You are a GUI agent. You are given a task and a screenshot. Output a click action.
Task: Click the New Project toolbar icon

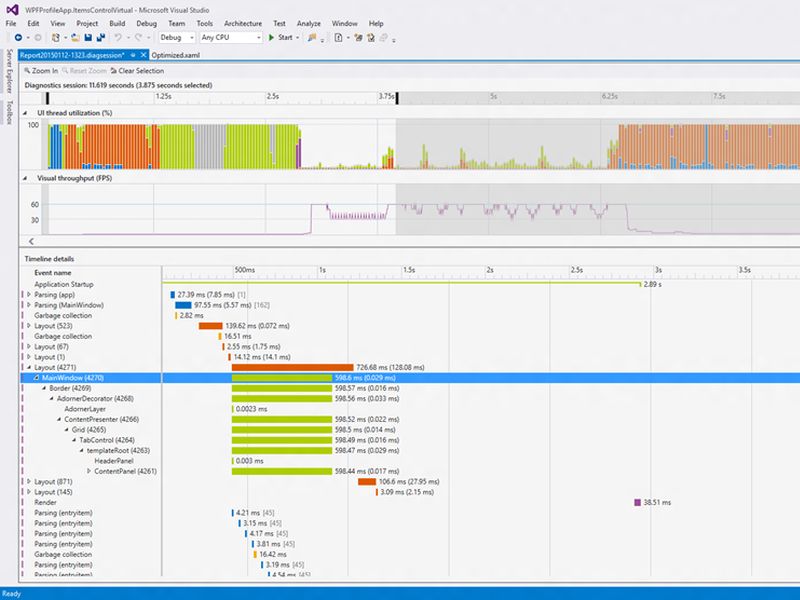click(x=56, y=37)
